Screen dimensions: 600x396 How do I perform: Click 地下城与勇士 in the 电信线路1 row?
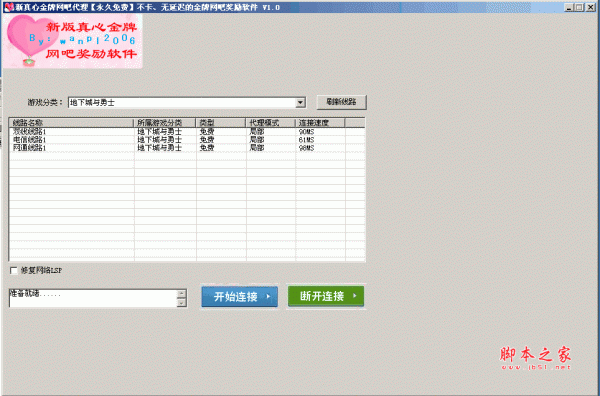pyautogui.click(x=159, y=140)
